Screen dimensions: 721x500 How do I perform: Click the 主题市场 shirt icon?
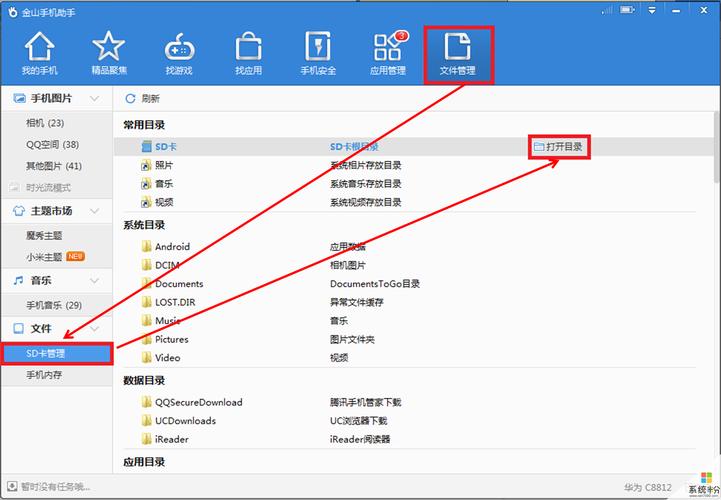point(19,211)
